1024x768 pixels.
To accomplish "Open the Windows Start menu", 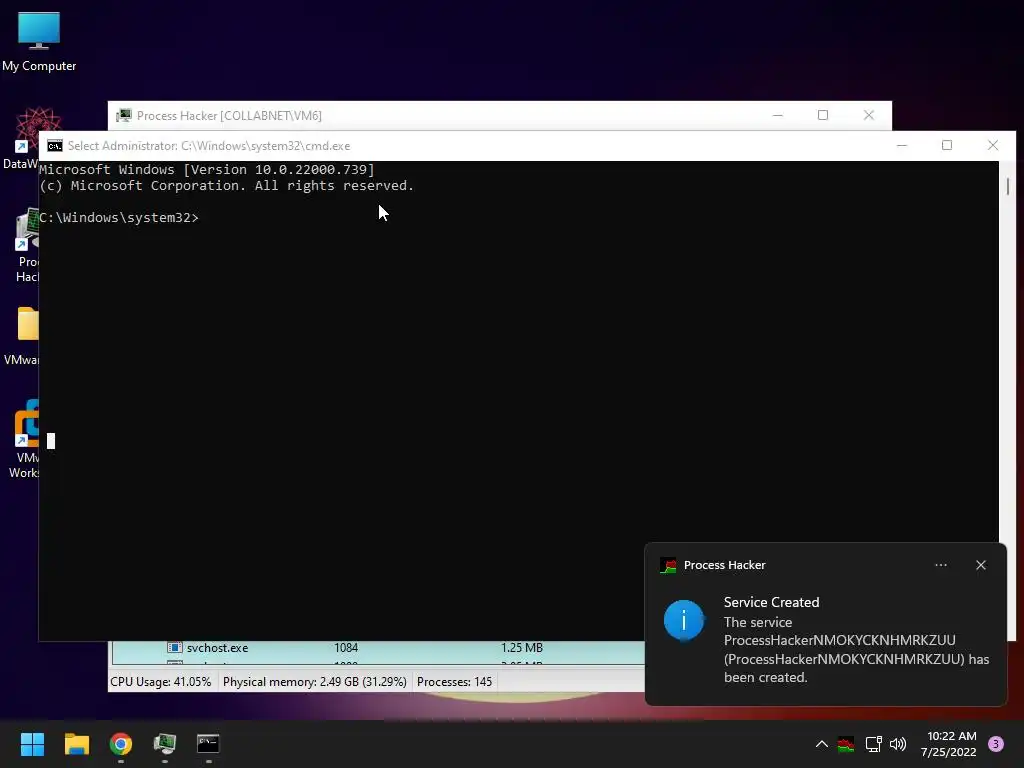I will coord(32,744).
